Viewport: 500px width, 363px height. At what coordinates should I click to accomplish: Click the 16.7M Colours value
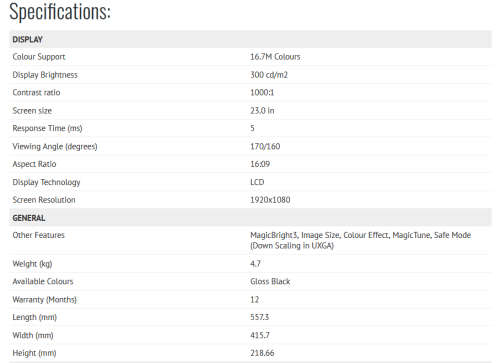coord(275,57)
